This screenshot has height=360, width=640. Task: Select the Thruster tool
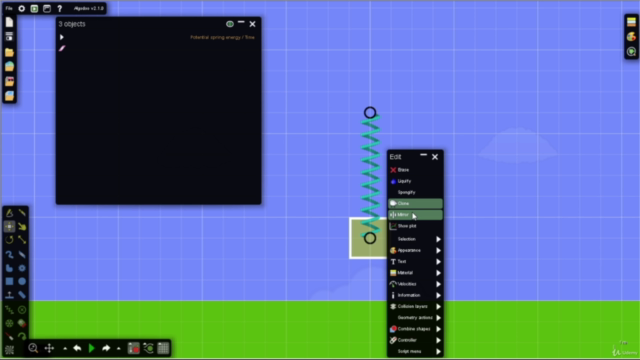coord(22,323)
